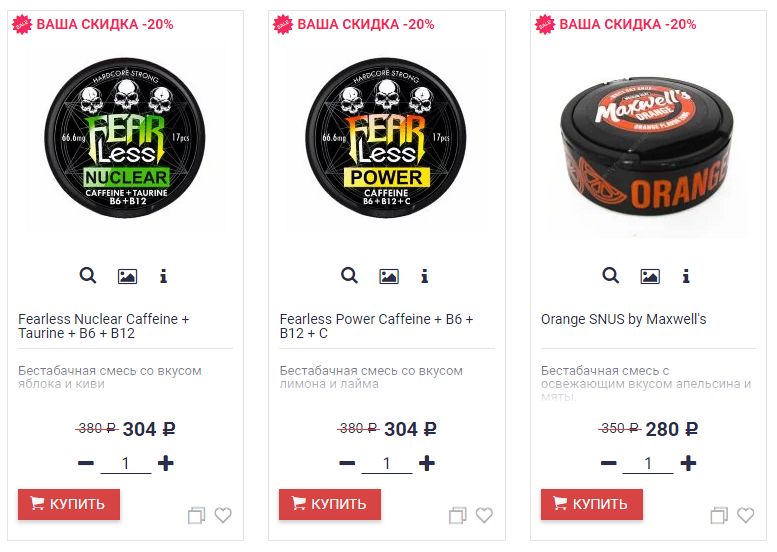Add Fearless Nuclear to favorites heart
This screenshot has width=777, height=552.
(223, 515)
